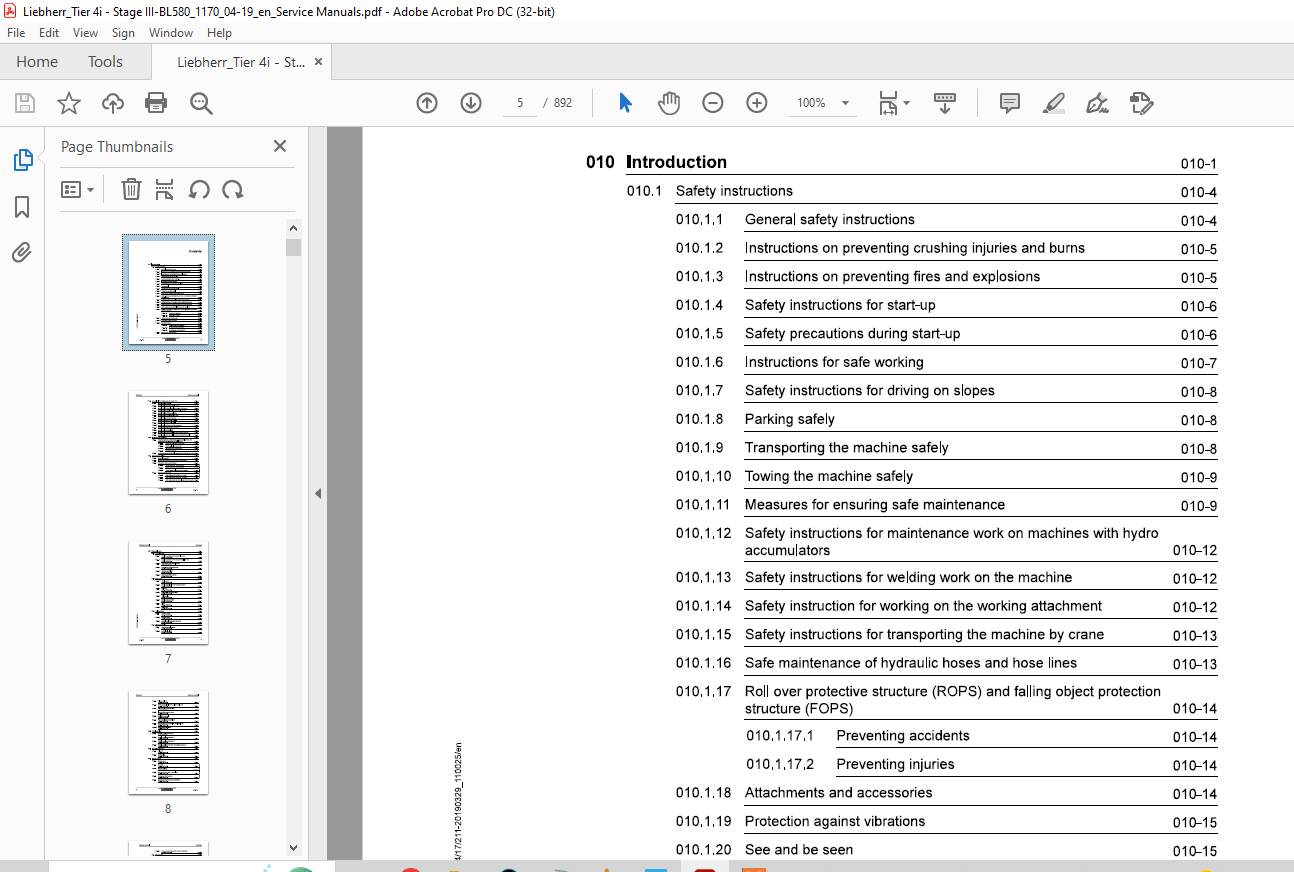Select the page 6 thumbnail
The width and height of the screenshot is (1294, 872).
(168, 442)
